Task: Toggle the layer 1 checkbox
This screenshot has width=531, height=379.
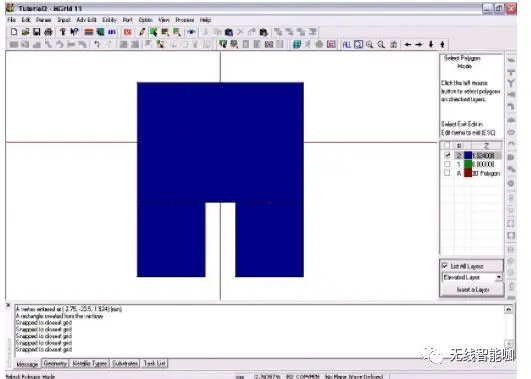Action: pos(447,164)
